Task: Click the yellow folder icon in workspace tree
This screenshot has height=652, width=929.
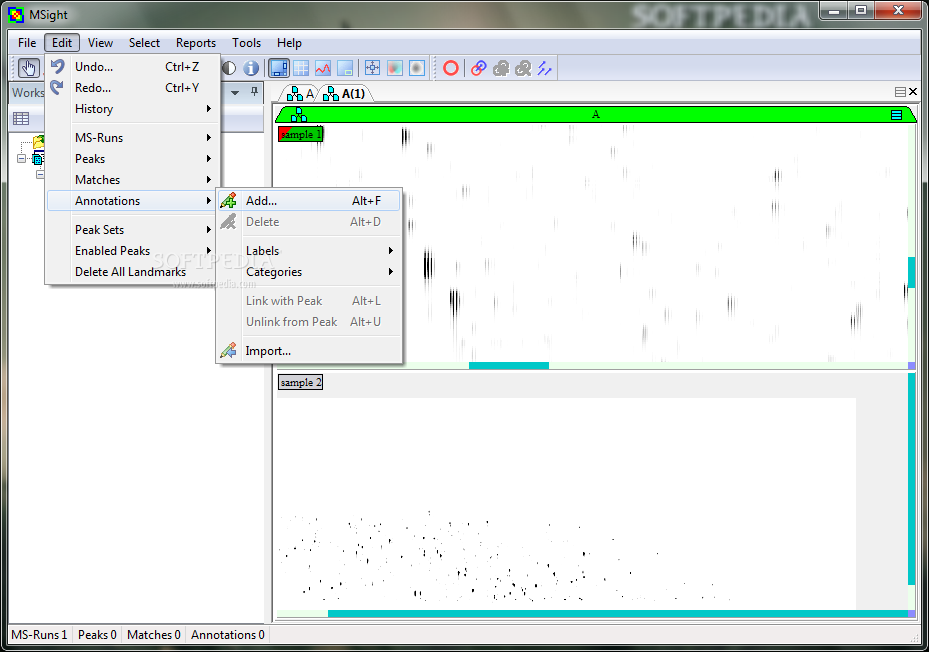Action: 39,142
